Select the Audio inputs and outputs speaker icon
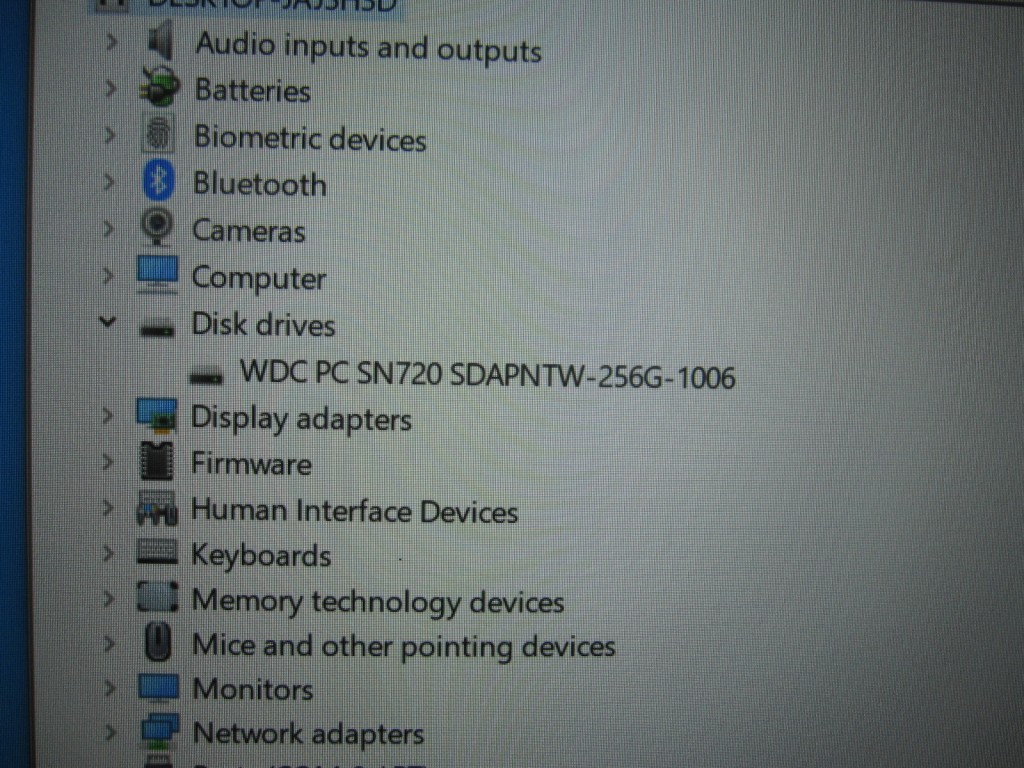This screenshot has height=768, width=1024. click(160, 42)
